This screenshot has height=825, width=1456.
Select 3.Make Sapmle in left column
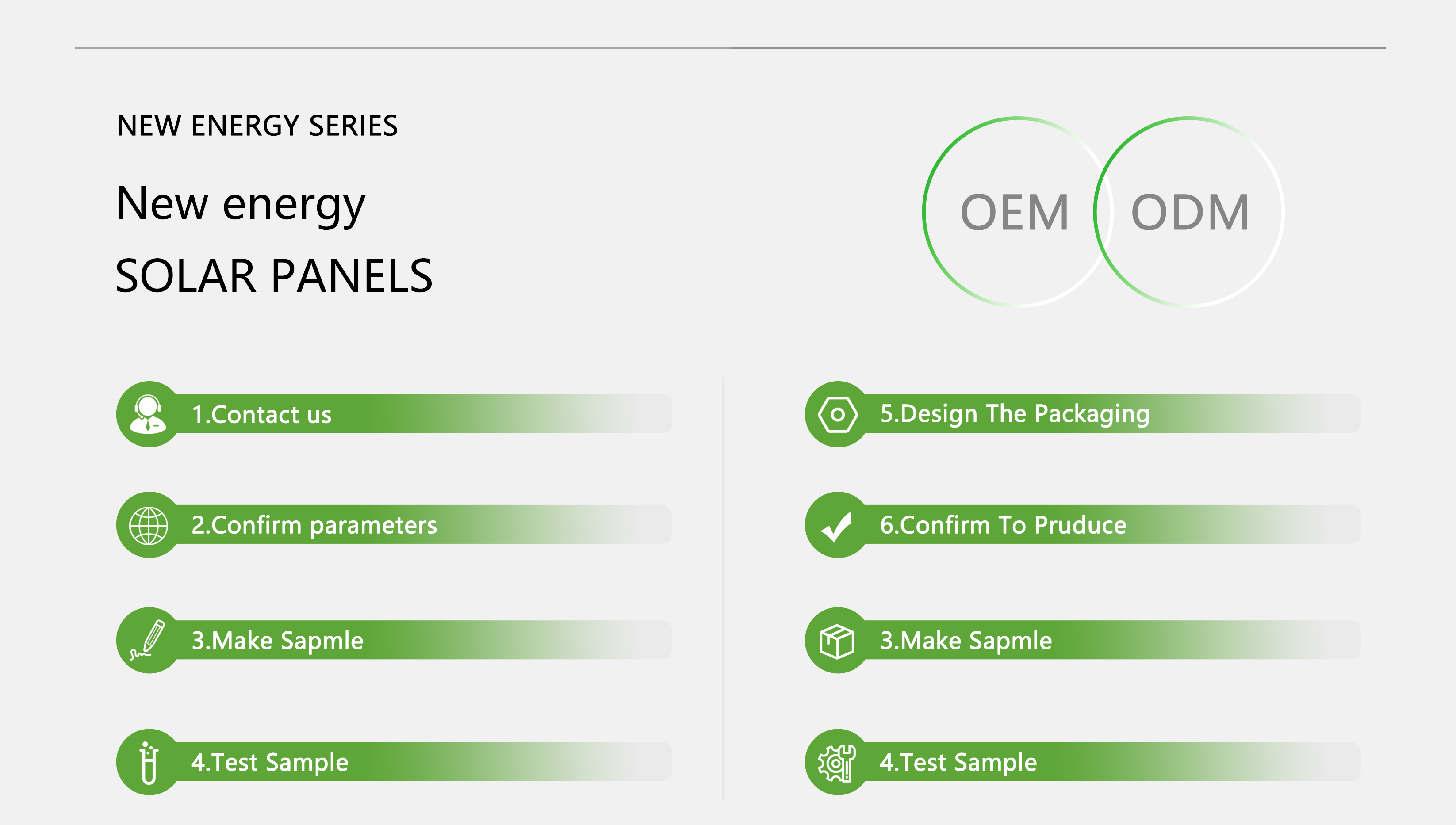click(x=278, y=641)
